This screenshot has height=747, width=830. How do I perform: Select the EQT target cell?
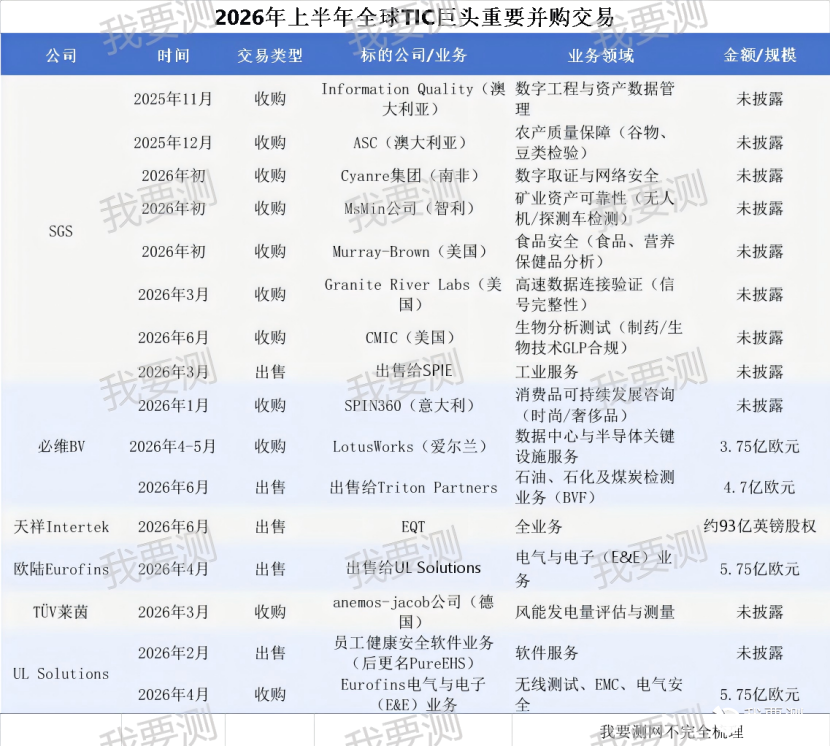(413, 527)
